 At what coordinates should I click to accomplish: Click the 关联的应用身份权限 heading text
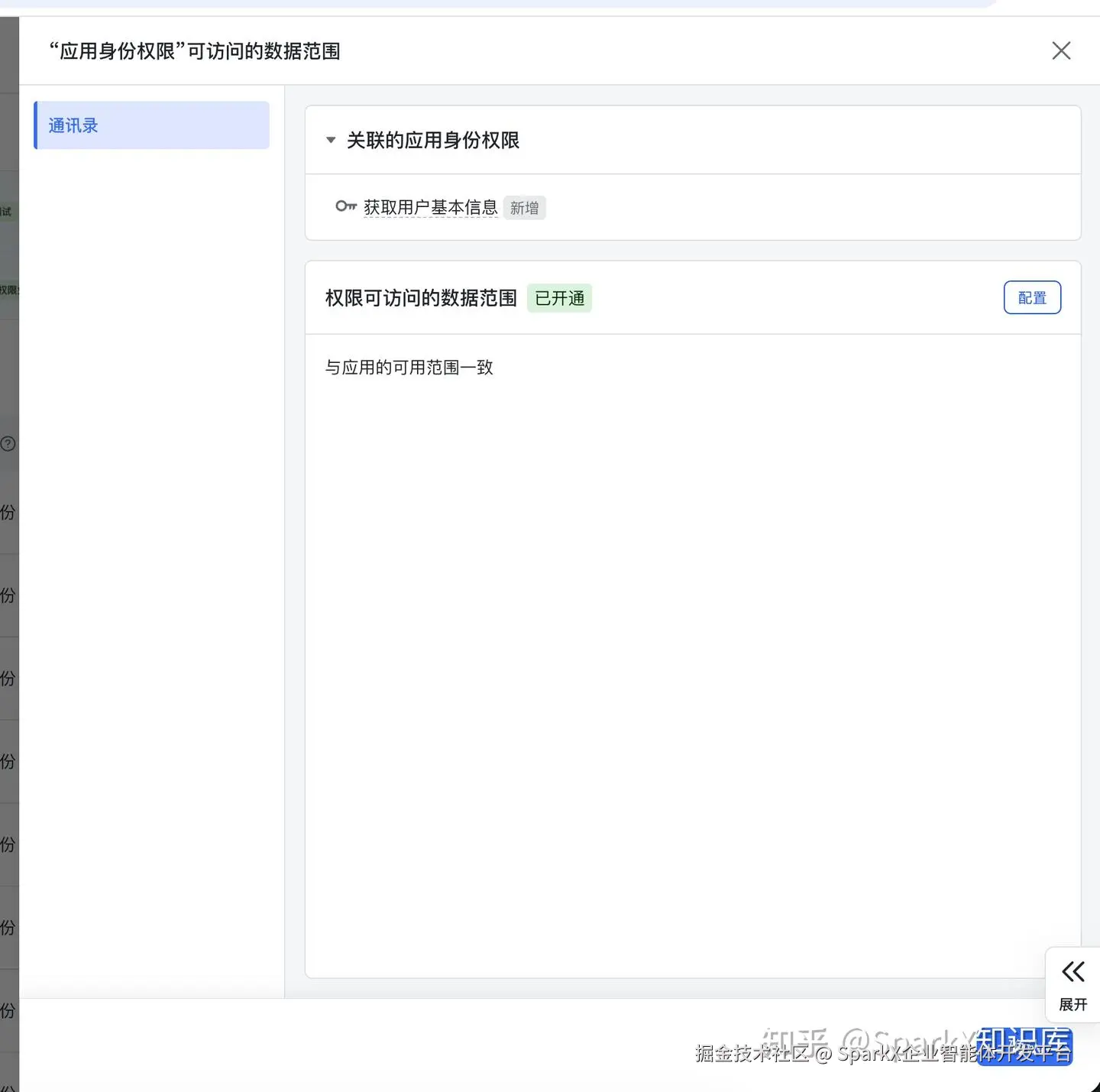(x=433, y=141)
